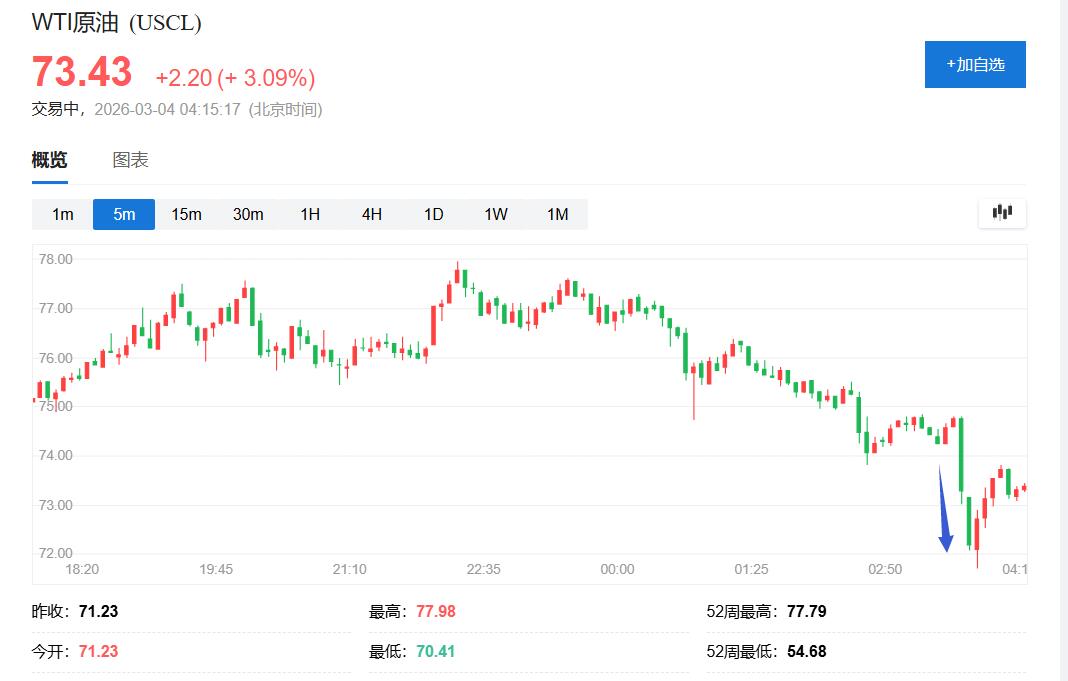Click the 交易中 trading status label
The width and height of the screenshot is (1068, 681).
pos(54,109)
